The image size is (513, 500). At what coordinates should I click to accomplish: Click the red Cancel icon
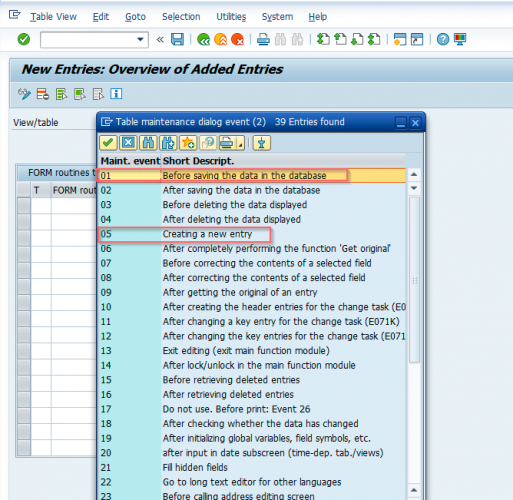point(238,39)
